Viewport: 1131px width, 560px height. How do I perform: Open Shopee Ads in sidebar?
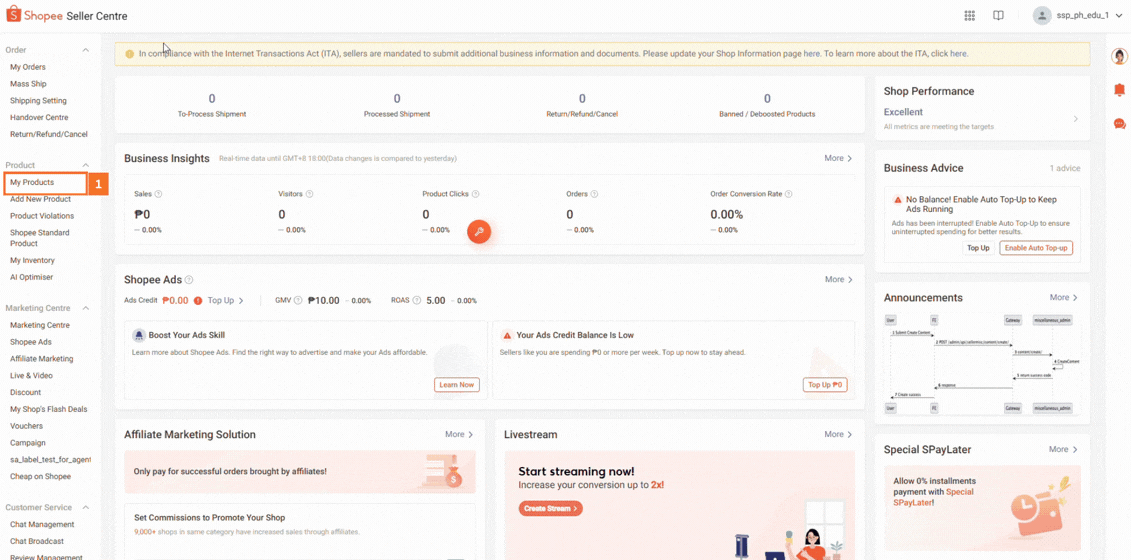tap(31, 342)
